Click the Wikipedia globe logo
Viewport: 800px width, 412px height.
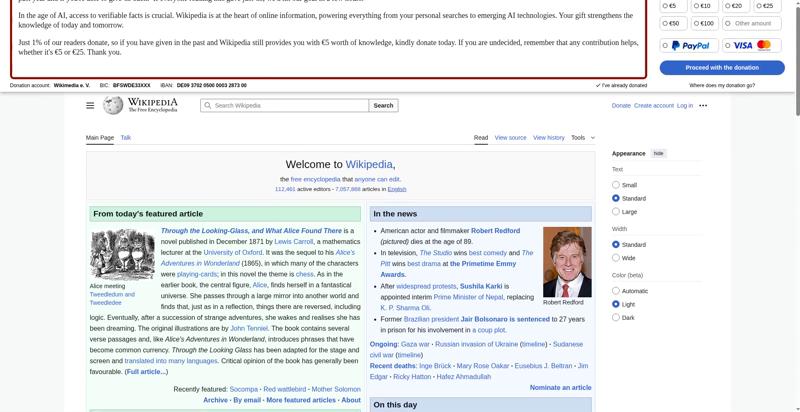[x=113, y=106]
